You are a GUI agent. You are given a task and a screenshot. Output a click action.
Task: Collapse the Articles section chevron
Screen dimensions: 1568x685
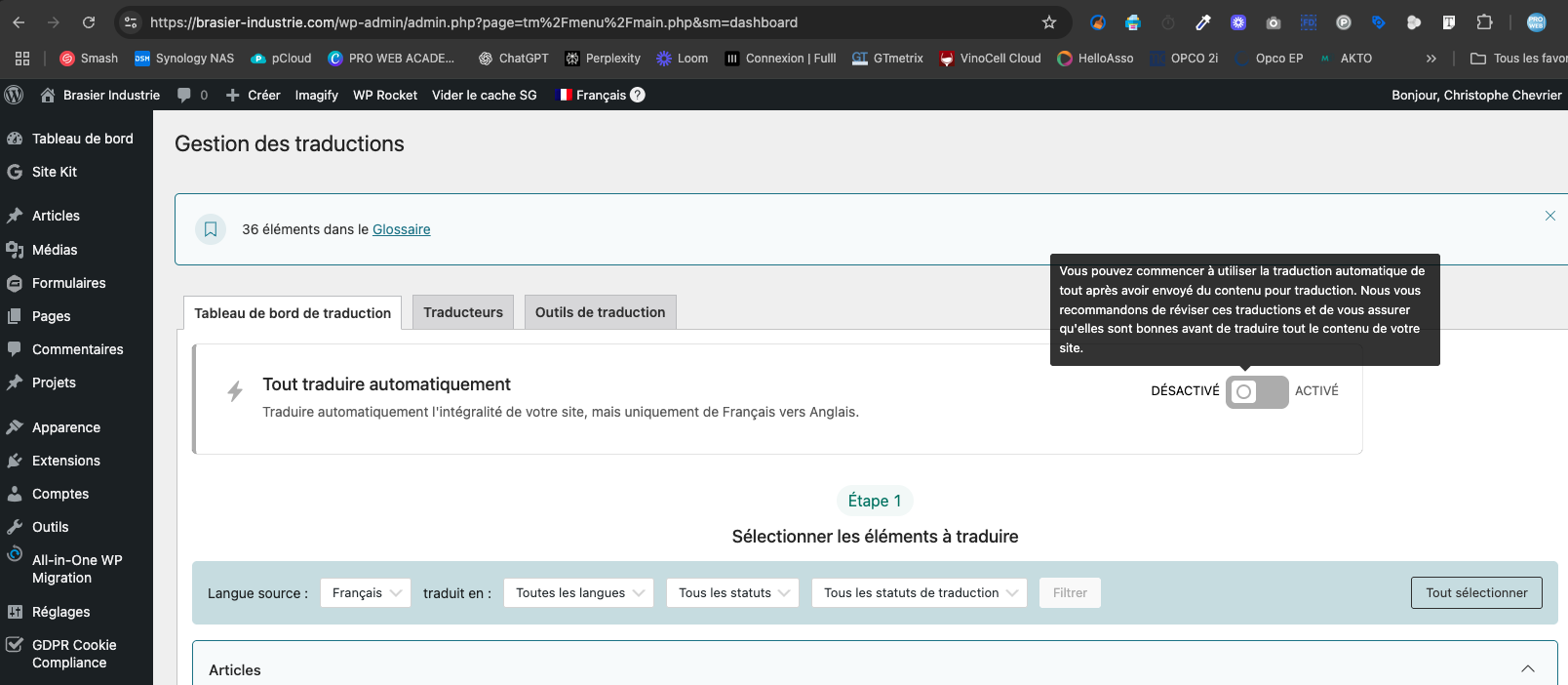click(1527, 669)
